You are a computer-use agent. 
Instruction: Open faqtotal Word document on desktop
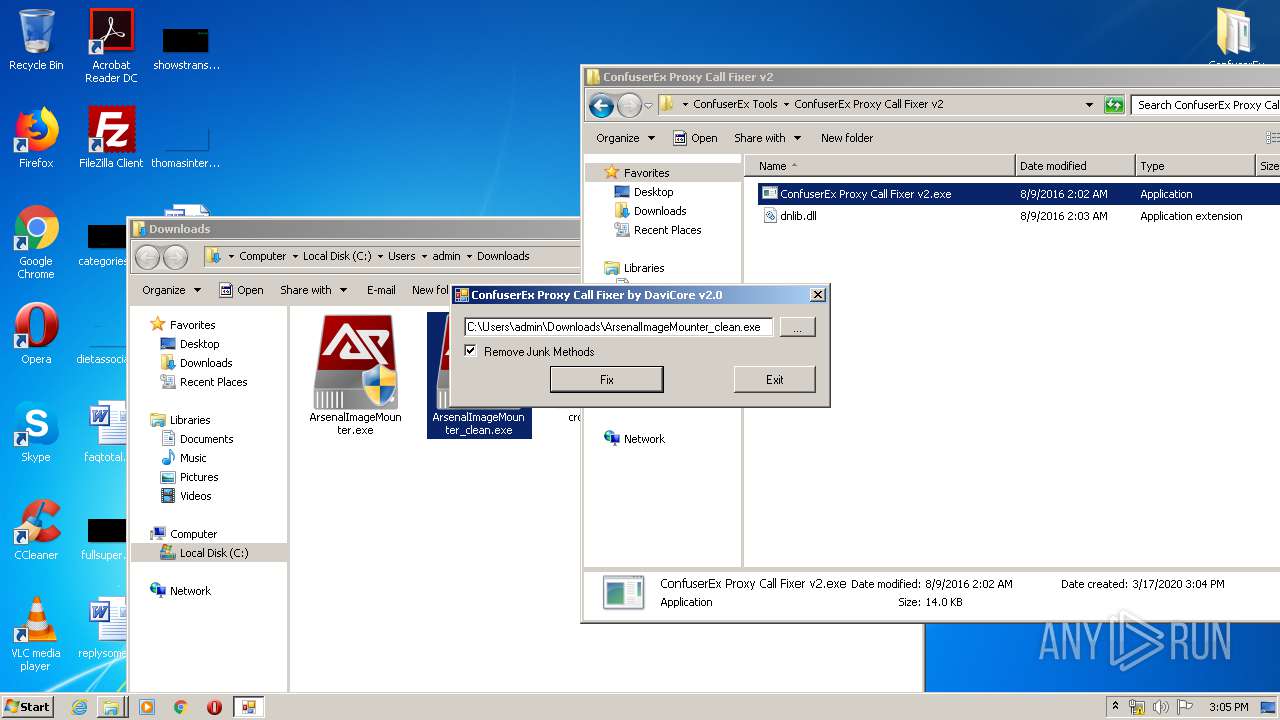[x=105, y=432]
